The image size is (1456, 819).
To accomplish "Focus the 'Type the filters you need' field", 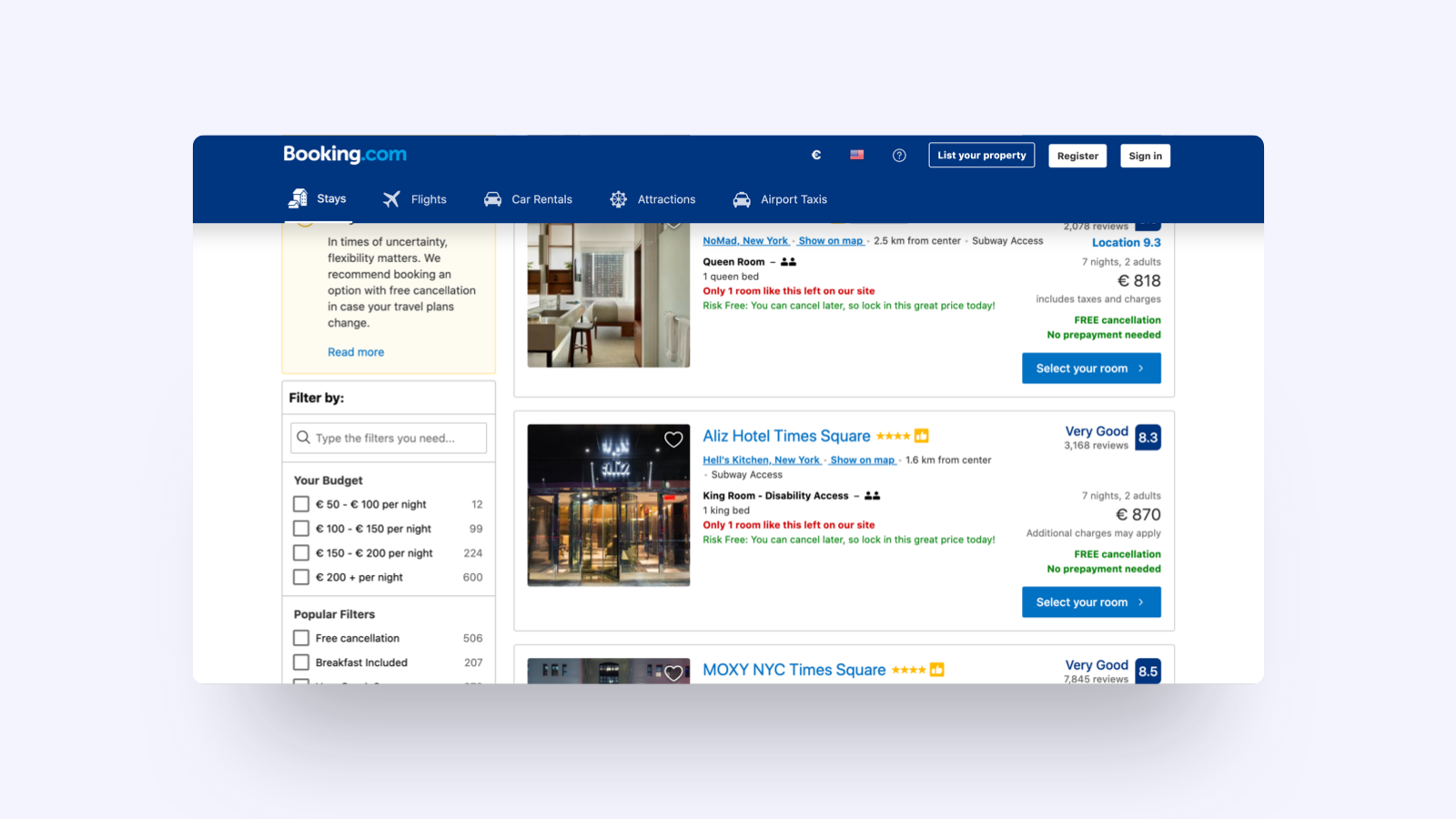I will coord(389,438).
